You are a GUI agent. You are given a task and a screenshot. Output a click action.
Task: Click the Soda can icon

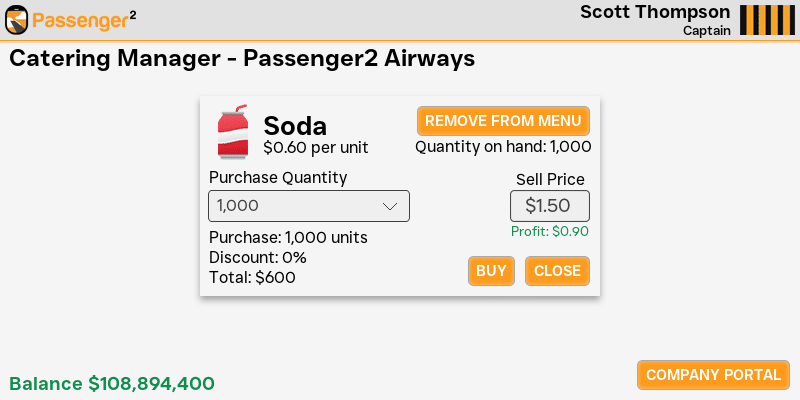point(233,132)
